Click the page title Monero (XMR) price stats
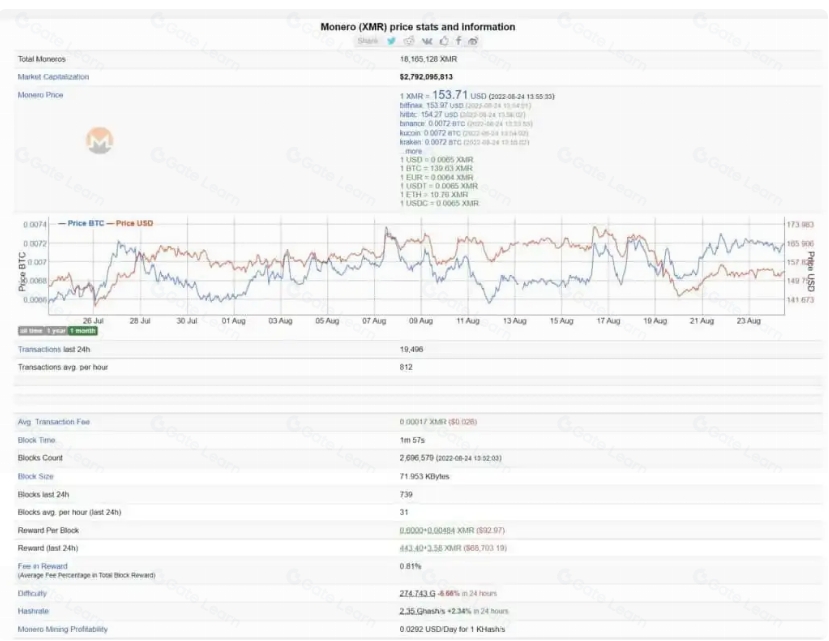Viewport: 829px width, 641px height. [418, 26]
